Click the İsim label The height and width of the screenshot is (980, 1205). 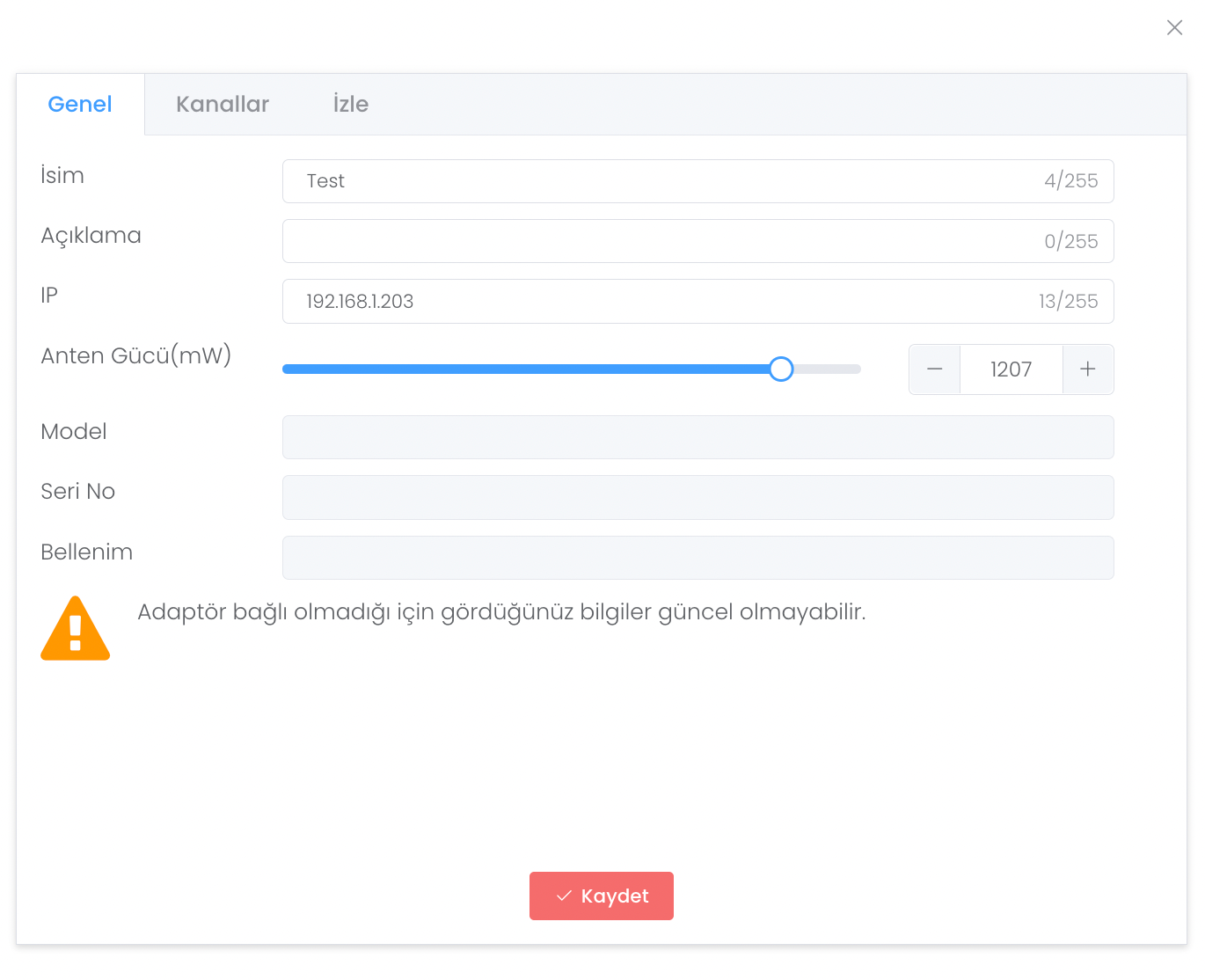pyautogui.click(x=62, y=175)
